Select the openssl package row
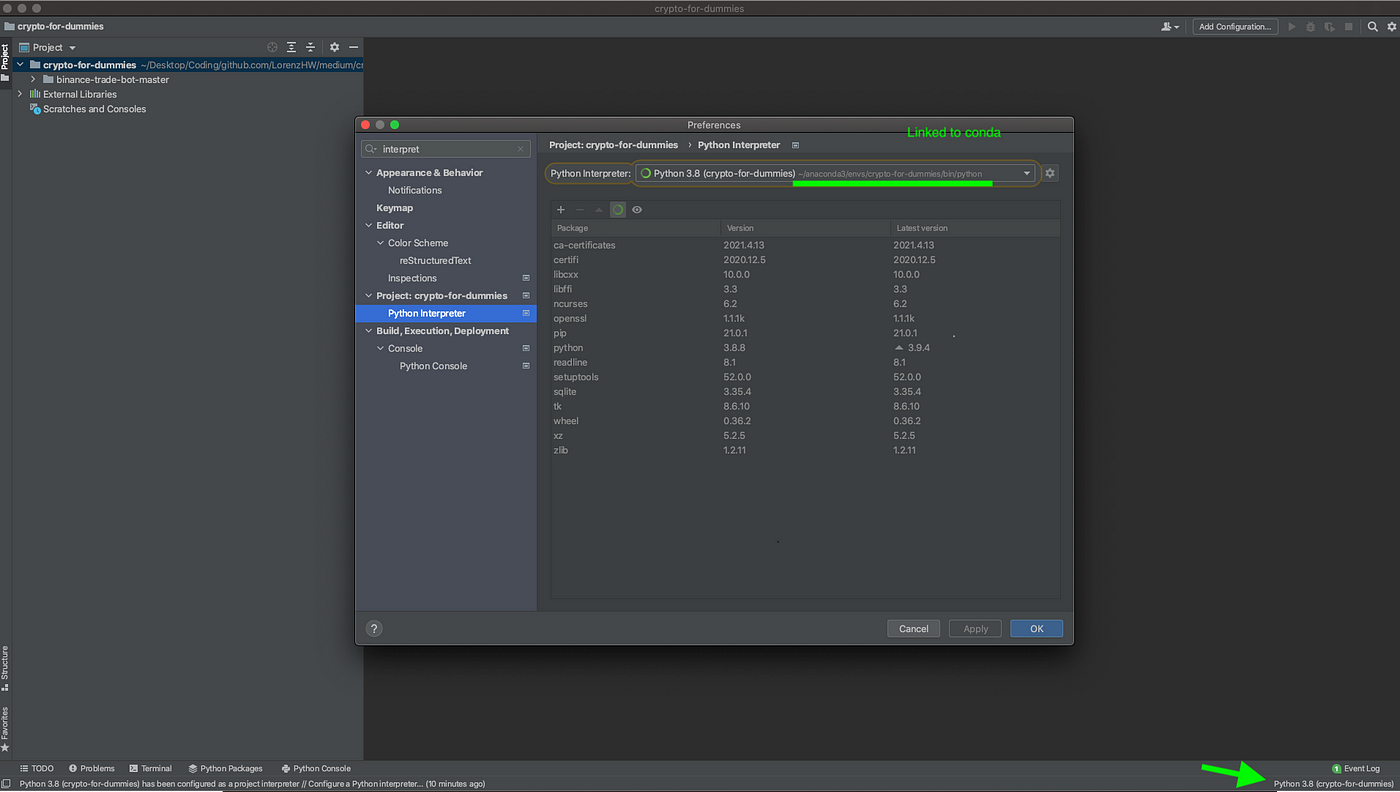 pos(805,318)
